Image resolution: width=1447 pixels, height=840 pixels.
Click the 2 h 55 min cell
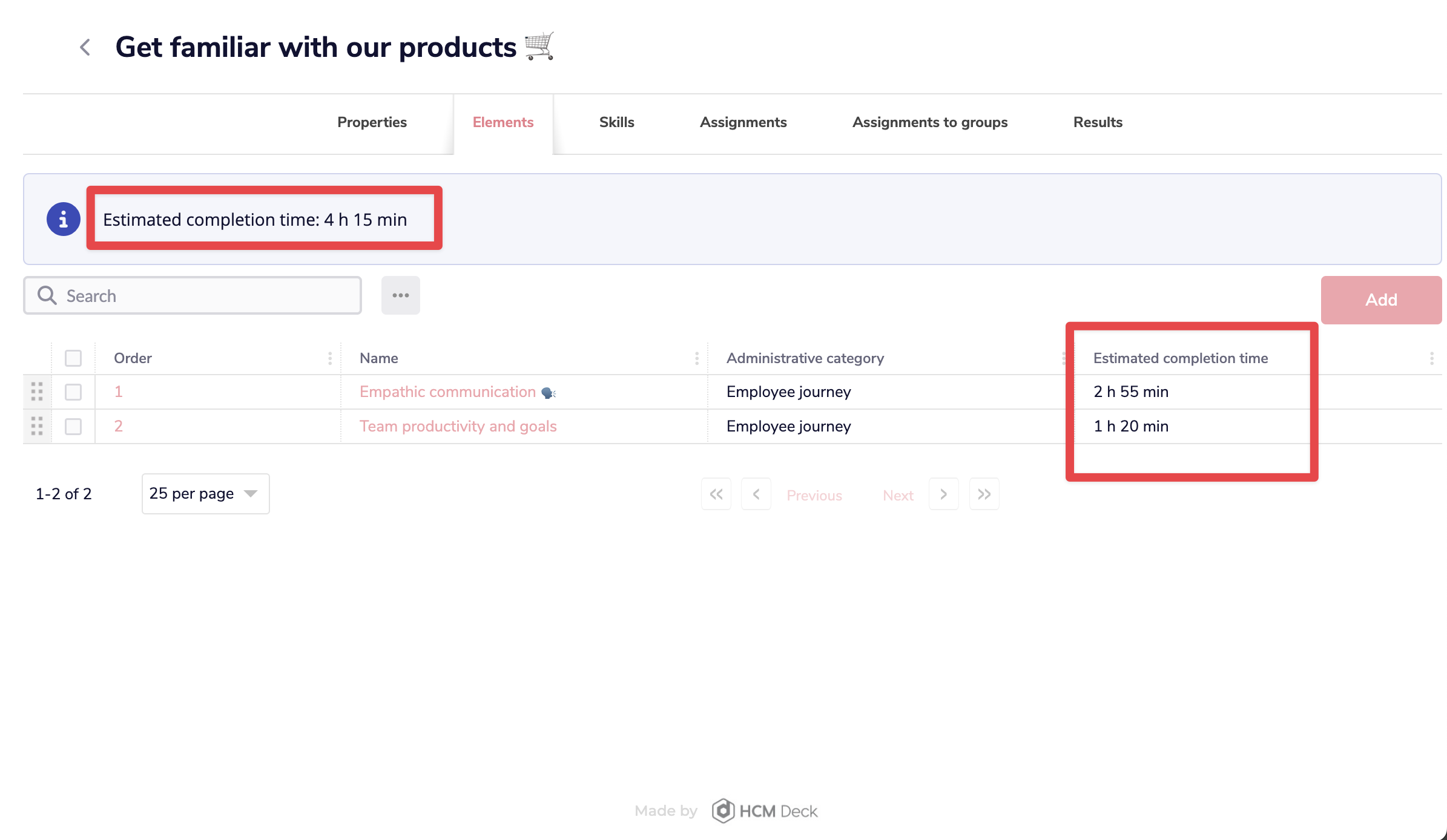pos(1131,392)
